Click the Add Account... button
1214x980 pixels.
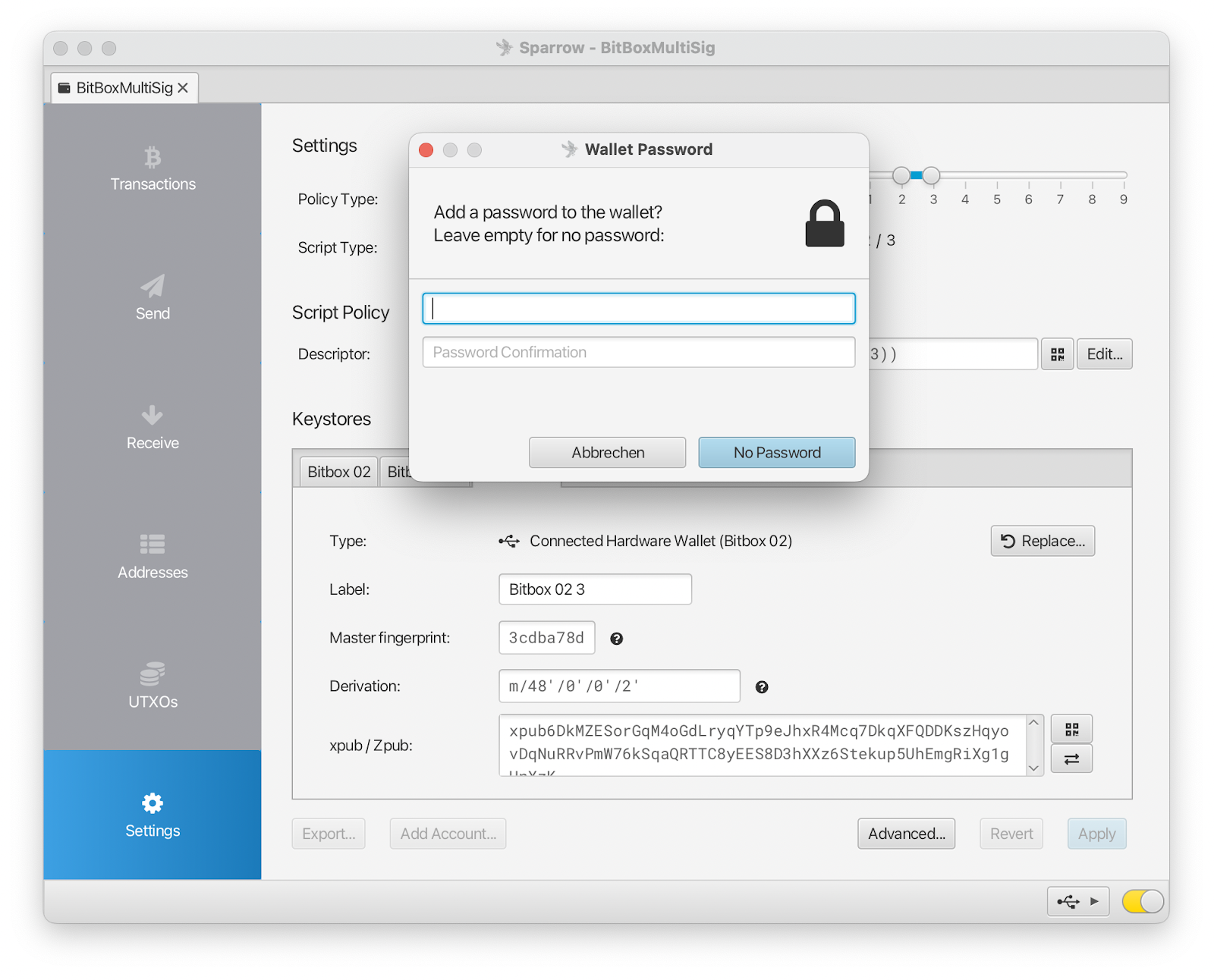(x=448, y=834)
